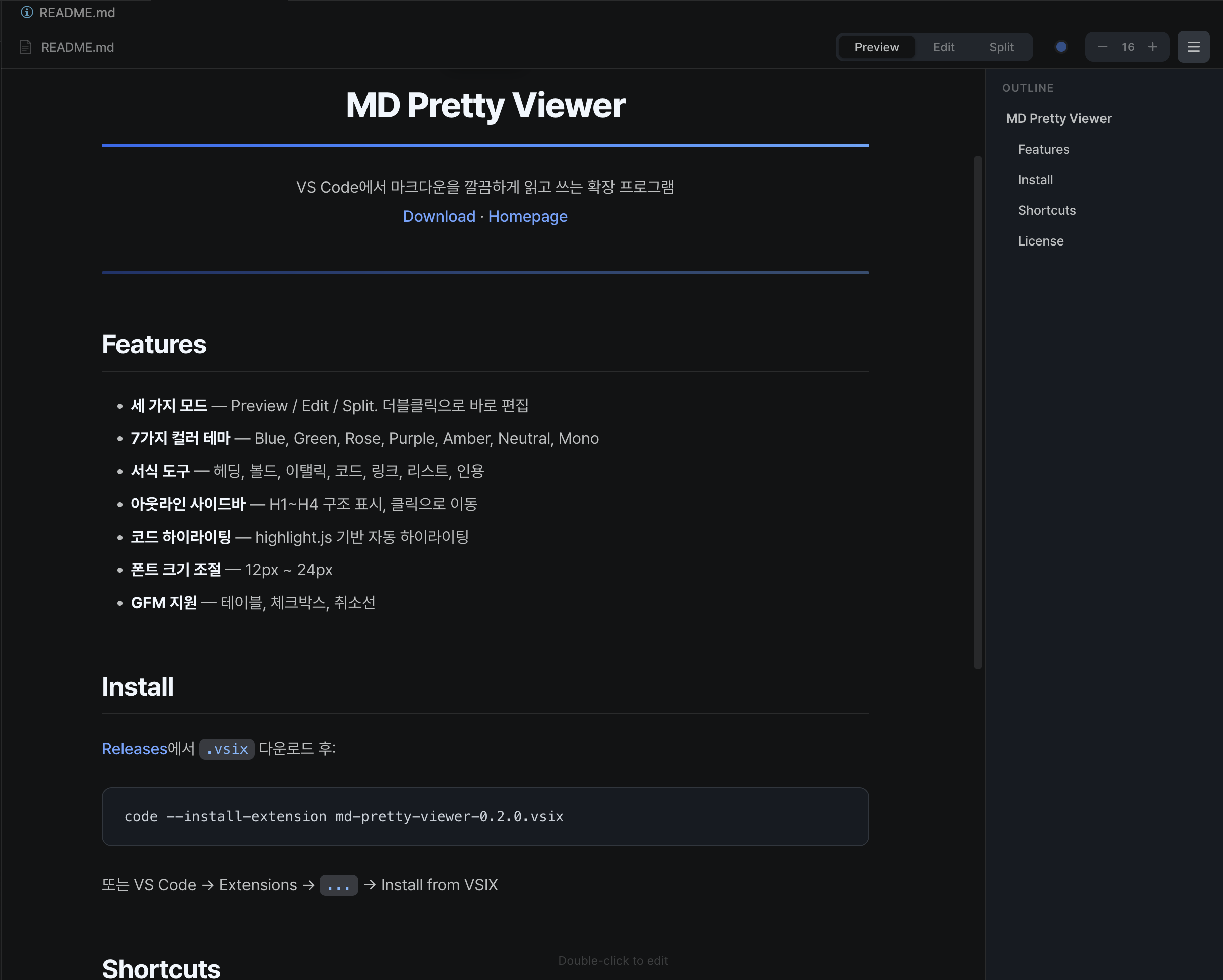
Task: Click the document icon beside README.md filename
Action: pos(25,47)
